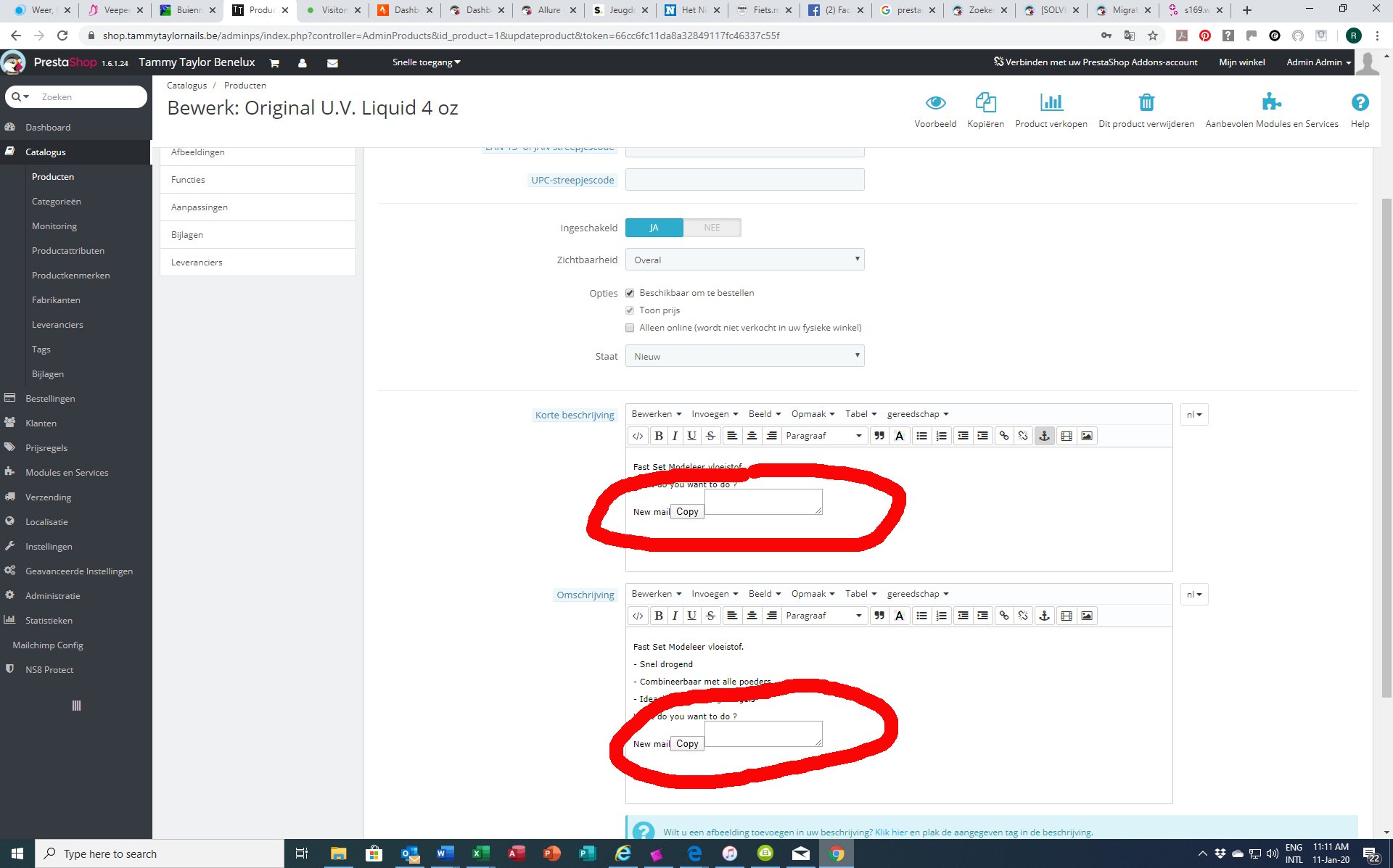Image resolution: width=1393 pixels, height=868 pixels.
Task: Click the Copy button in the Korte beschrijving
Action: [x=686, y=512]
